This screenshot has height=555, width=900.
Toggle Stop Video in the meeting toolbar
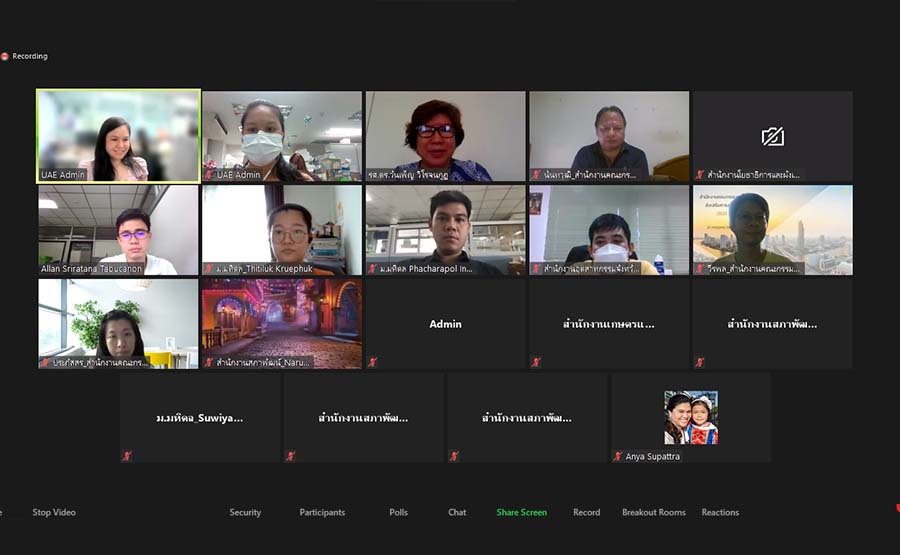(x=54, y=512)
